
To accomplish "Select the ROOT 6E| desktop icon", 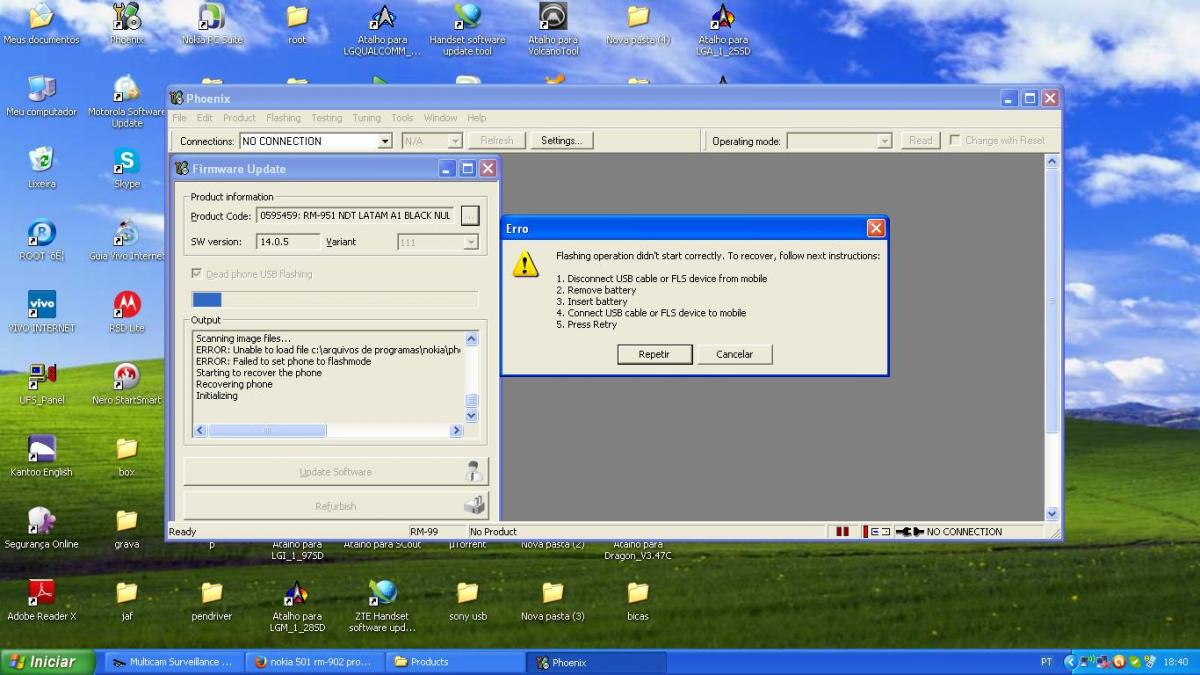I will (x=42, y=240).
